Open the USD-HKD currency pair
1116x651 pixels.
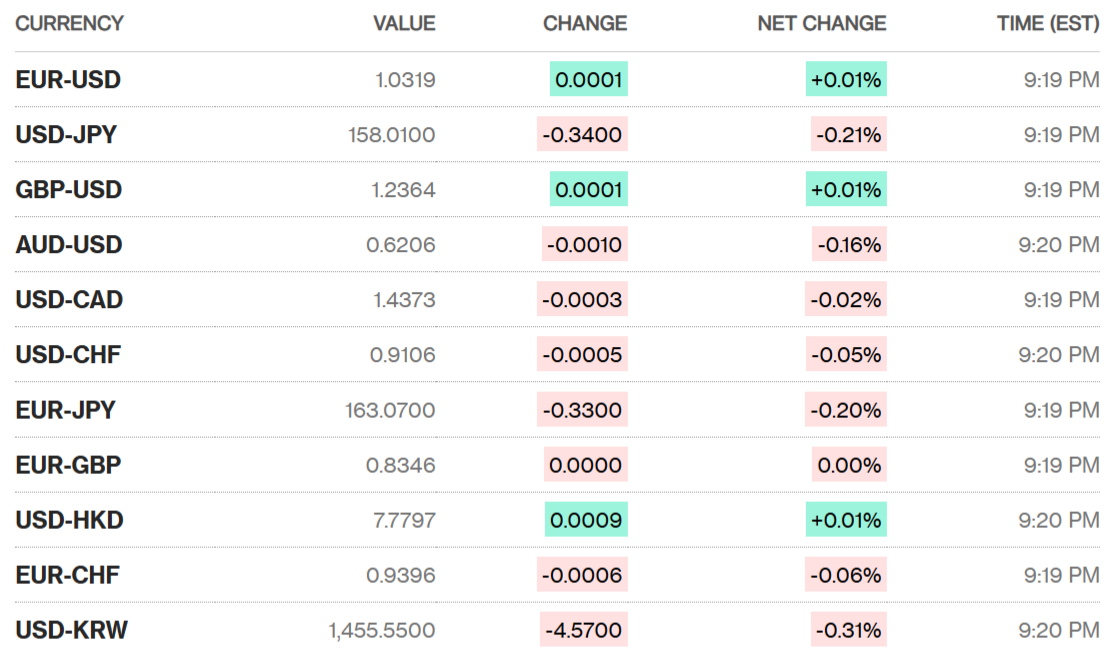coord(69,520)
